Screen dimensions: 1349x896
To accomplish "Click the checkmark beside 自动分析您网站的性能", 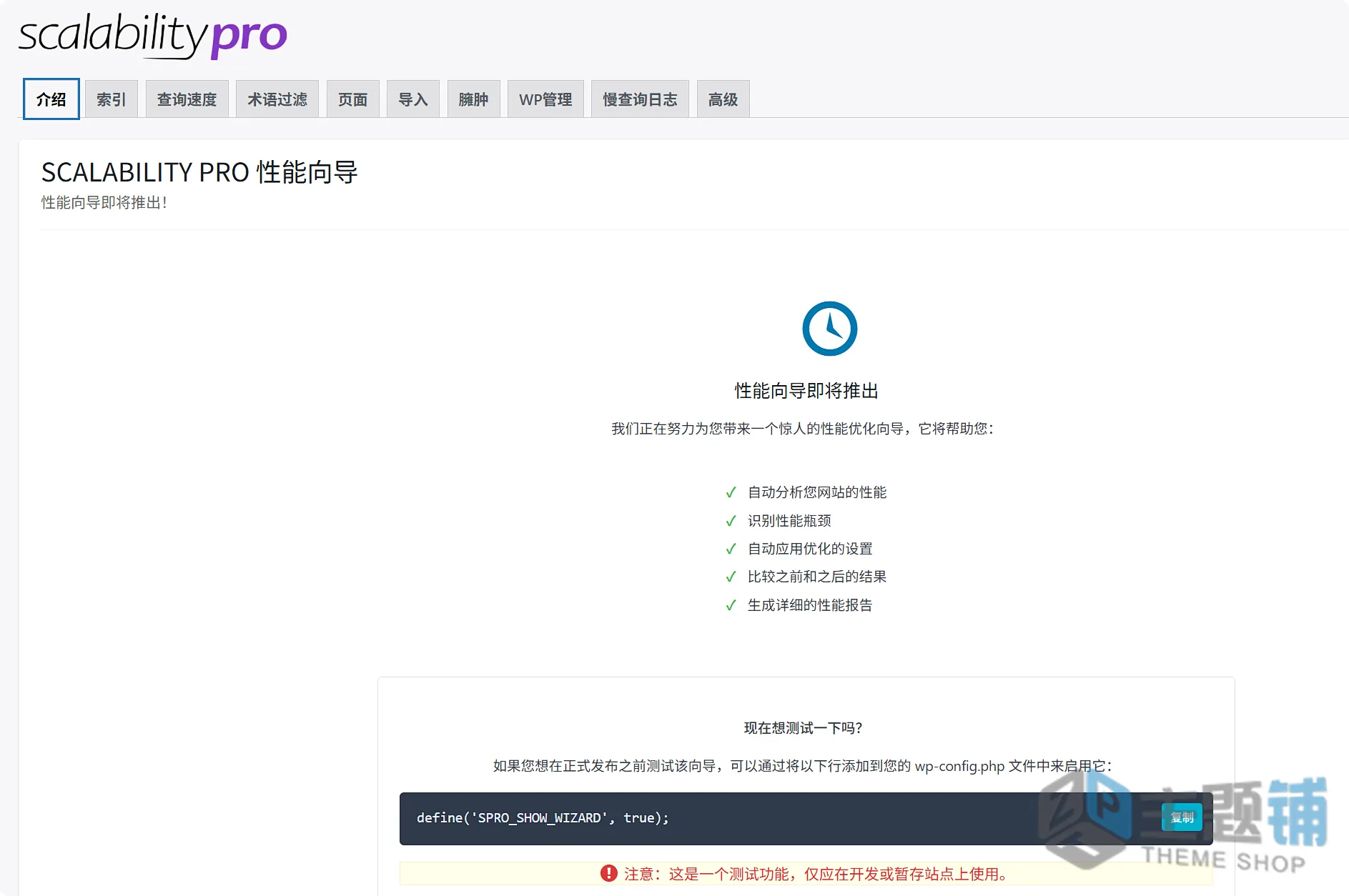I will point(731,492).
